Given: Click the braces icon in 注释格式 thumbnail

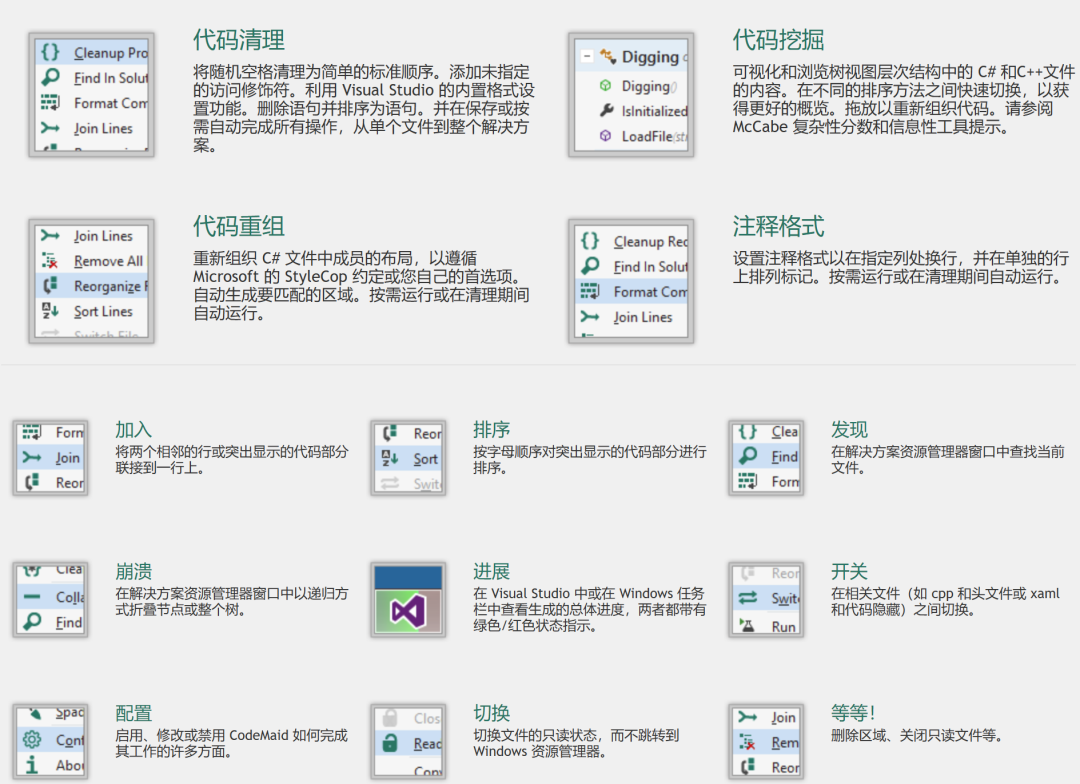Looking at the screenshot, I should (590, 241).
